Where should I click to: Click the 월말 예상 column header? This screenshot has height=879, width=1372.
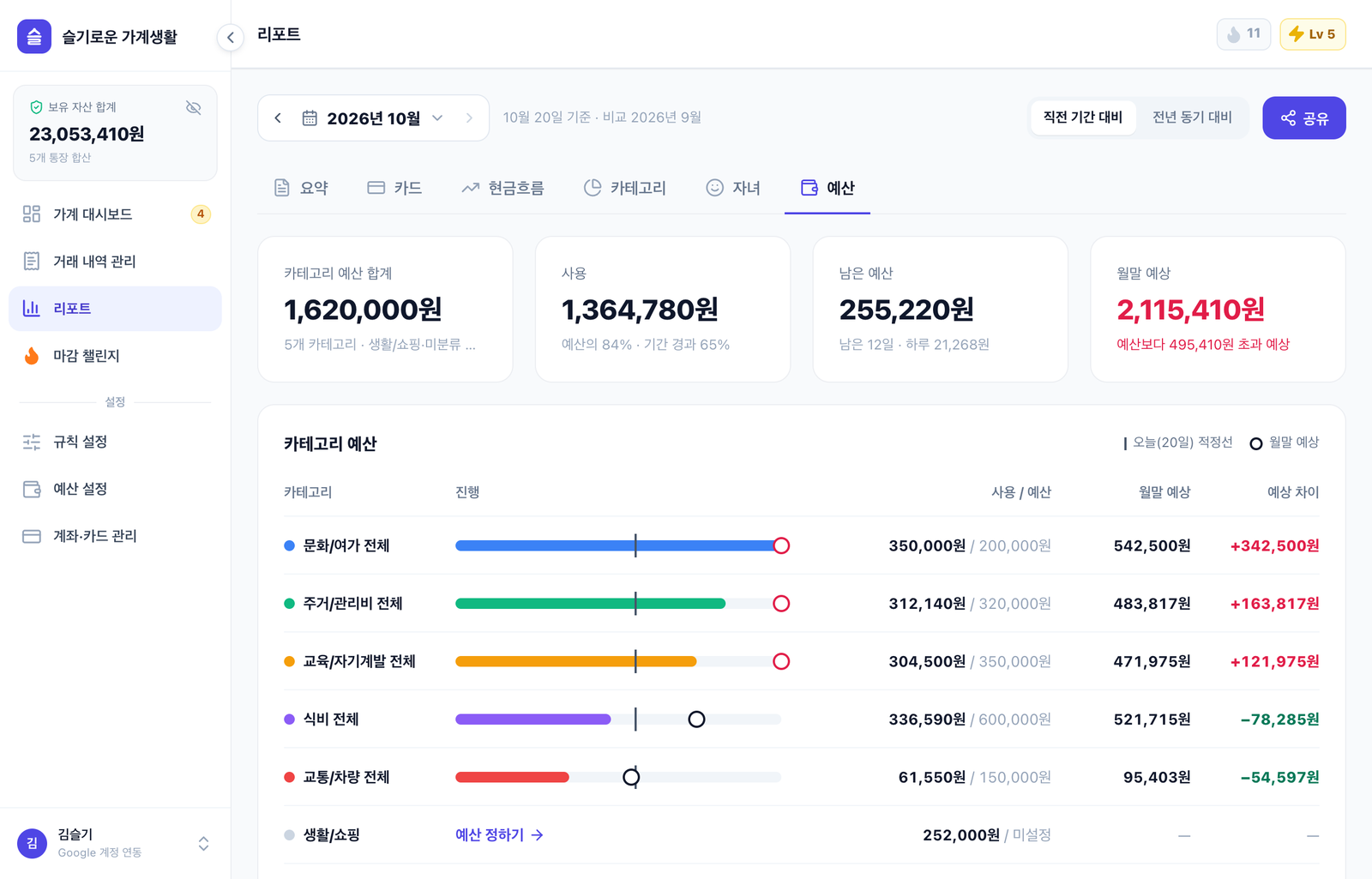pyautogui.click(x=1164, y=492)
